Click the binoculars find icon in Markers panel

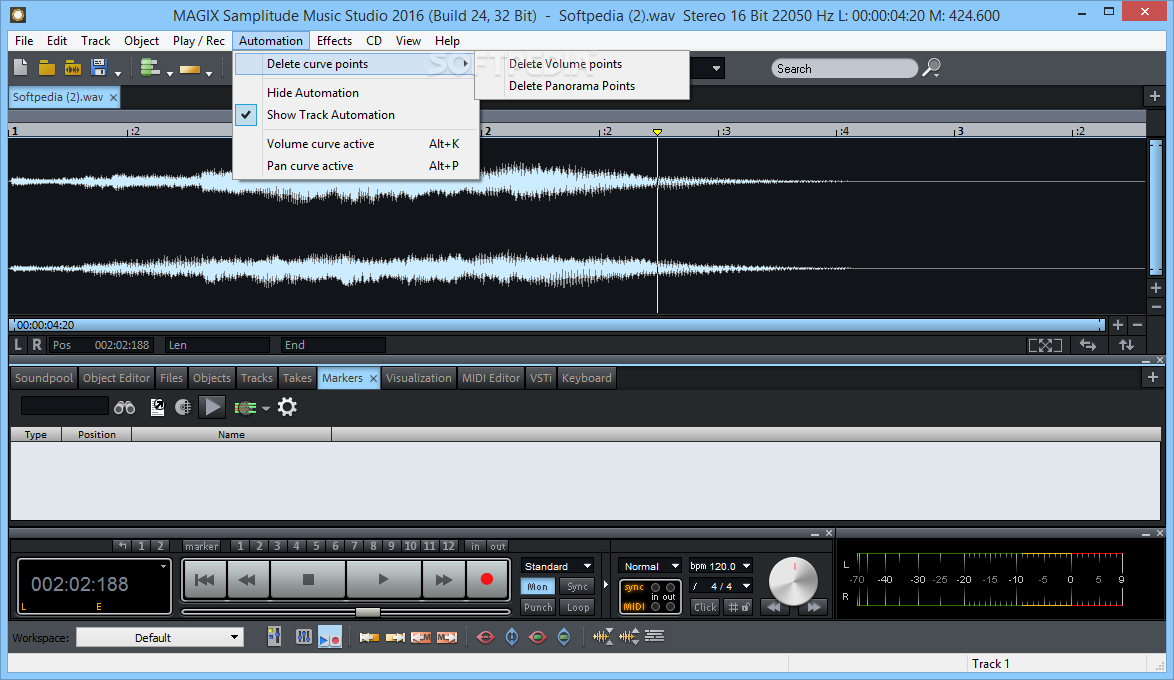click(x=124, y=407)
